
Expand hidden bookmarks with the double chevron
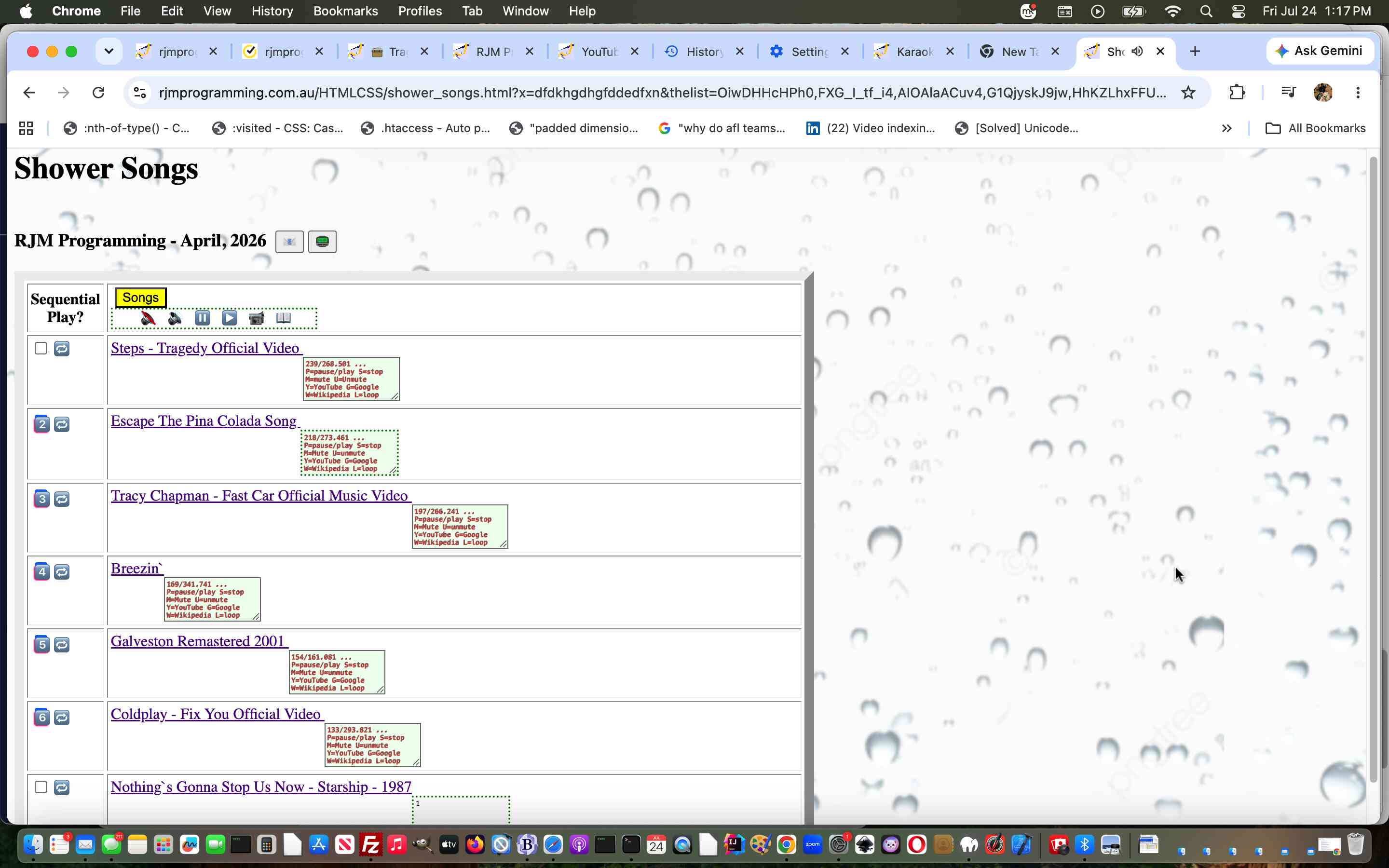click(1226, 128)
